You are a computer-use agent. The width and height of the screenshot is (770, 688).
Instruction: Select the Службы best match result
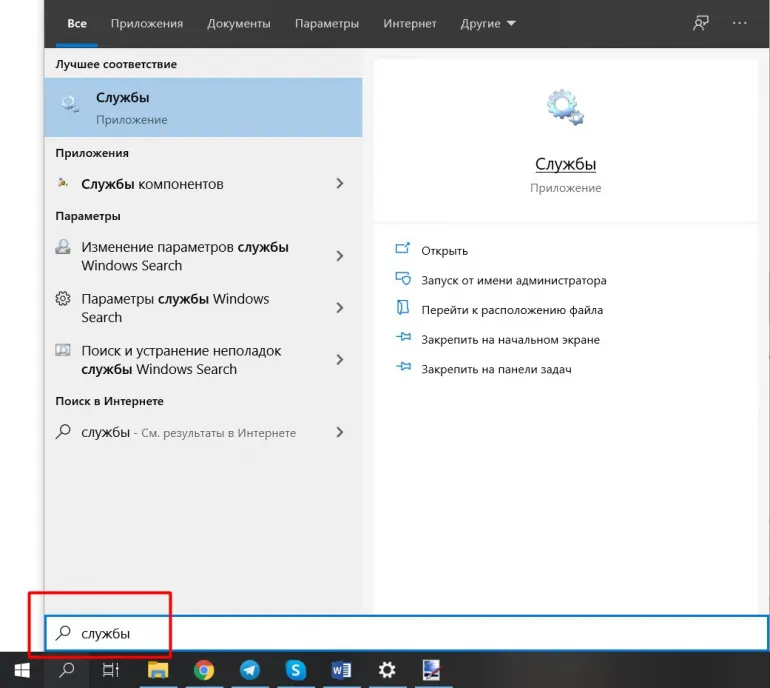(203, 108)
